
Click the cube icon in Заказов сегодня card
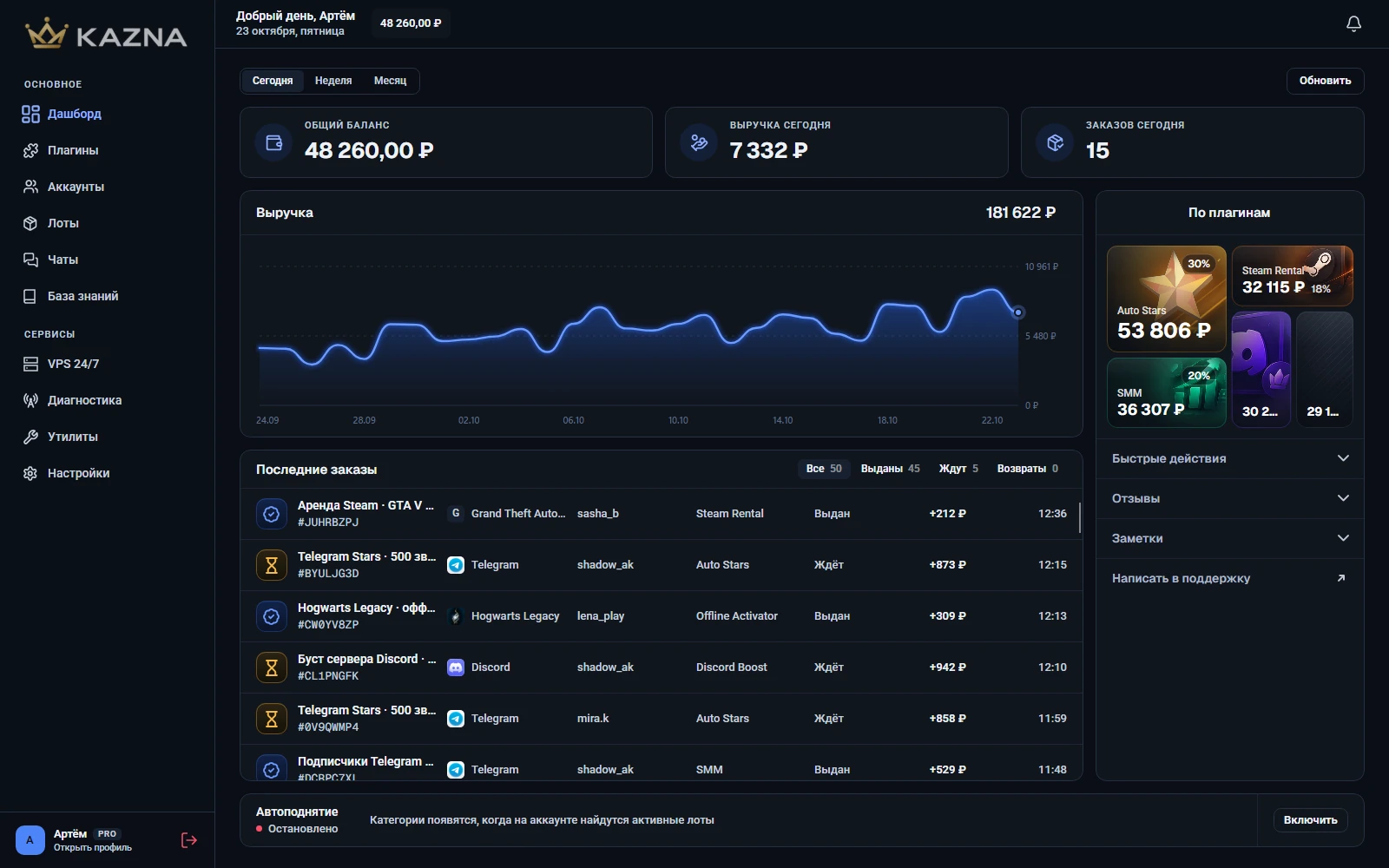point(1055,142)
